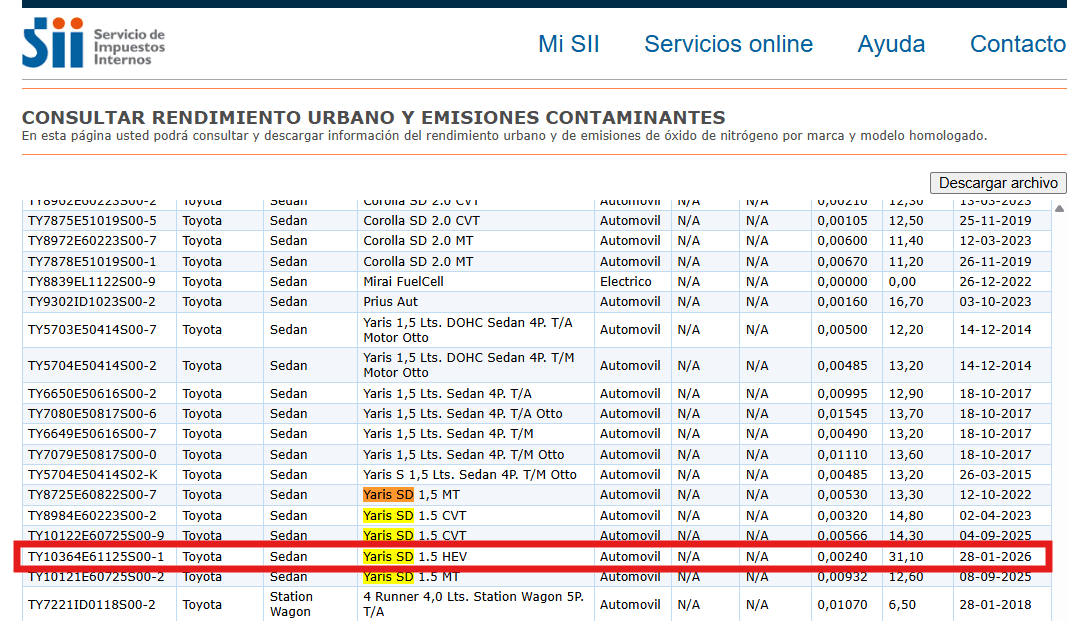The image size is (1090, 621).
Task: Select the 4 Runner Station Wagon row
Action: tap(450, 602)
